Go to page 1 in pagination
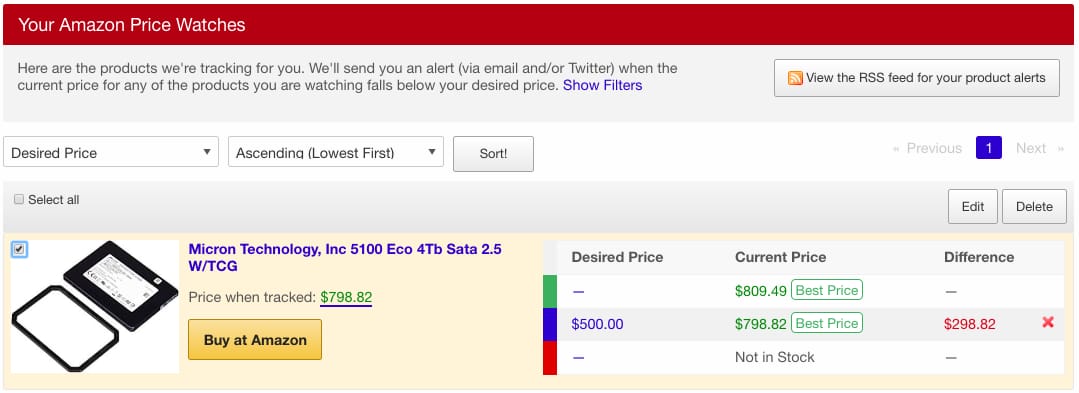 (x=988, y=148)
